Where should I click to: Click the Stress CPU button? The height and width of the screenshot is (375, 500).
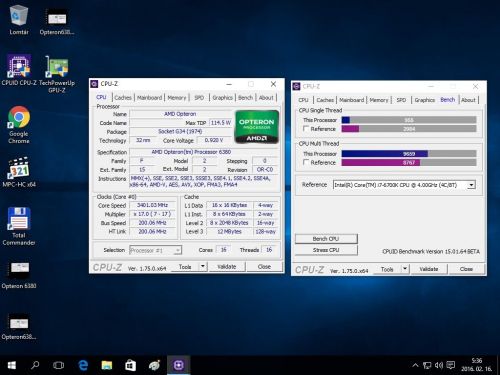(x=326, y=250)
